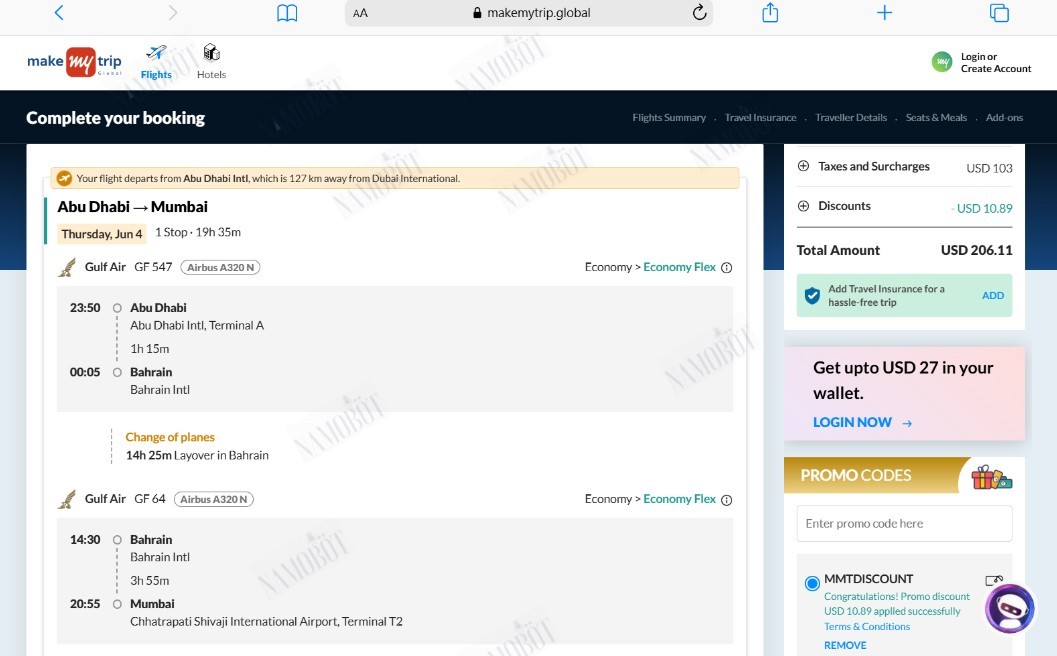Expand the Discounts breakdown

804,206
